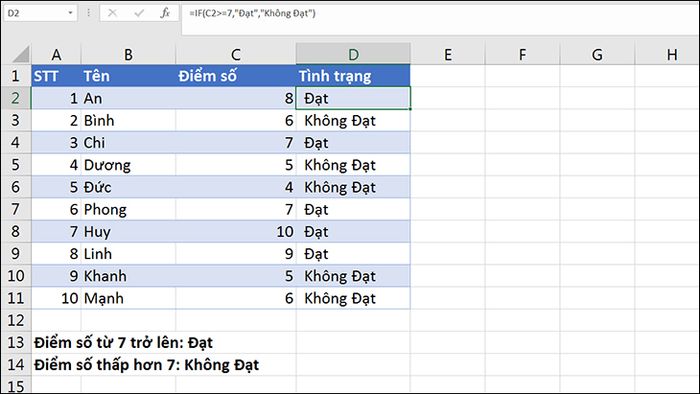
Task: Select row 2 header
Action: coord(16,98)
